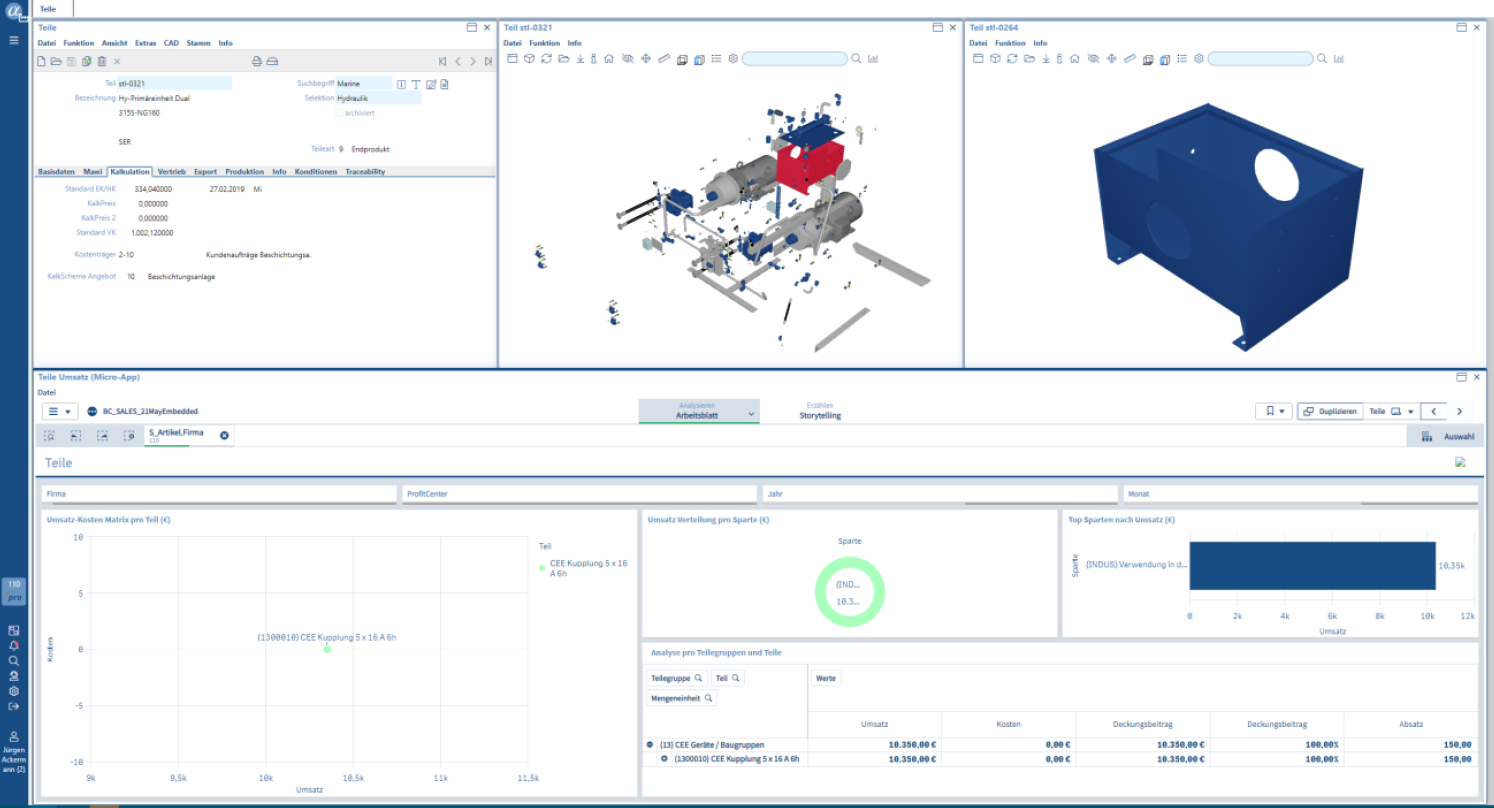Reset to home view in Teil stl-0264
The image size is (1494, 808).
pos(1074,59)
